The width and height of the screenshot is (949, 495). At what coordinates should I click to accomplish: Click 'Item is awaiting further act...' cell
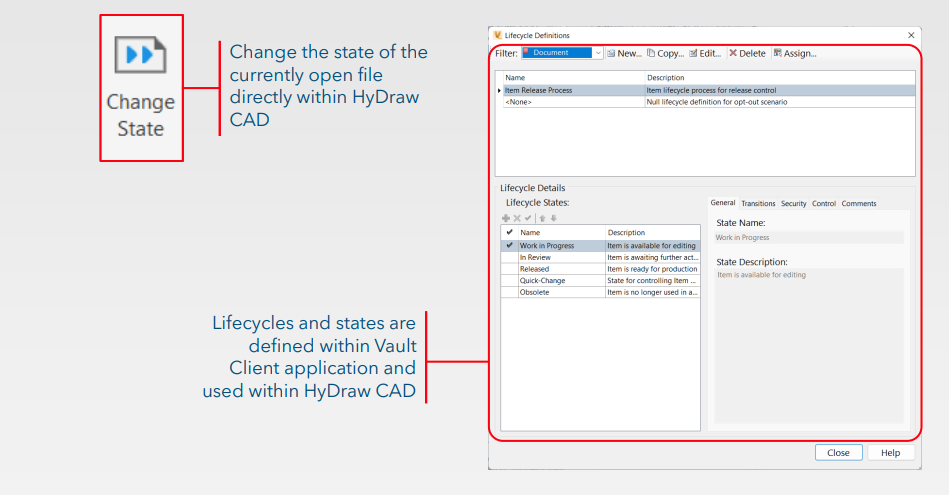652,257
